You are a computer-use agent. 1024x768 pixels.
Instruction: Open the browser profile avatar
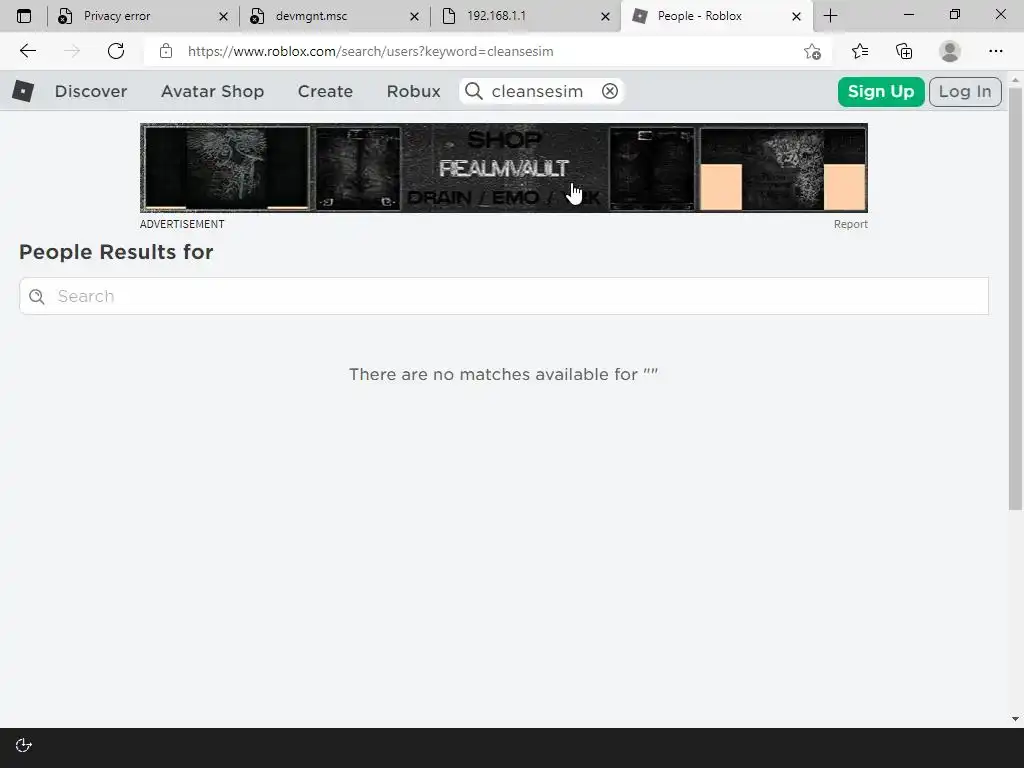pos(950,51)
